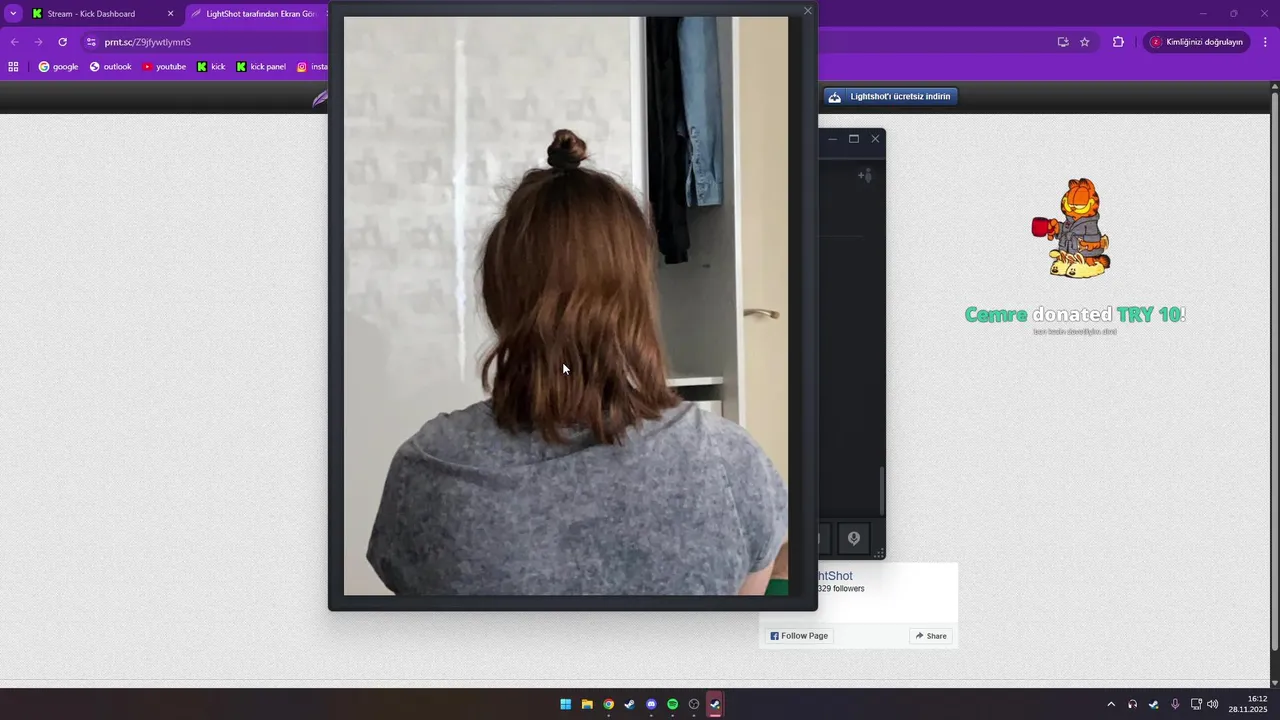Open the kick bookmark
This screenshot has height=720, width=1280.
pyautogui.click(x=211, y=67)
